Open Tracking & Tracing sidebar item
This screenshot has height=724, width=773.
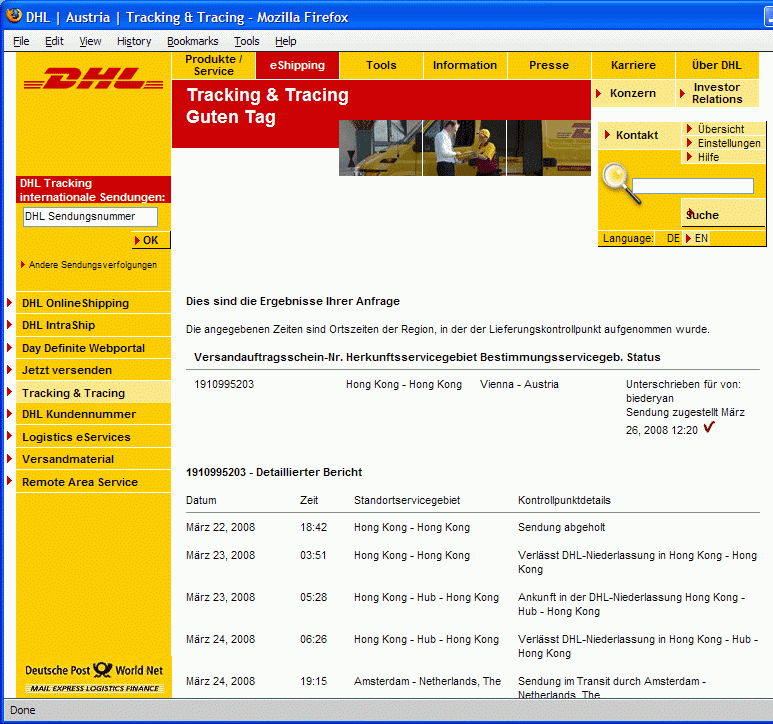pos(93,393)
